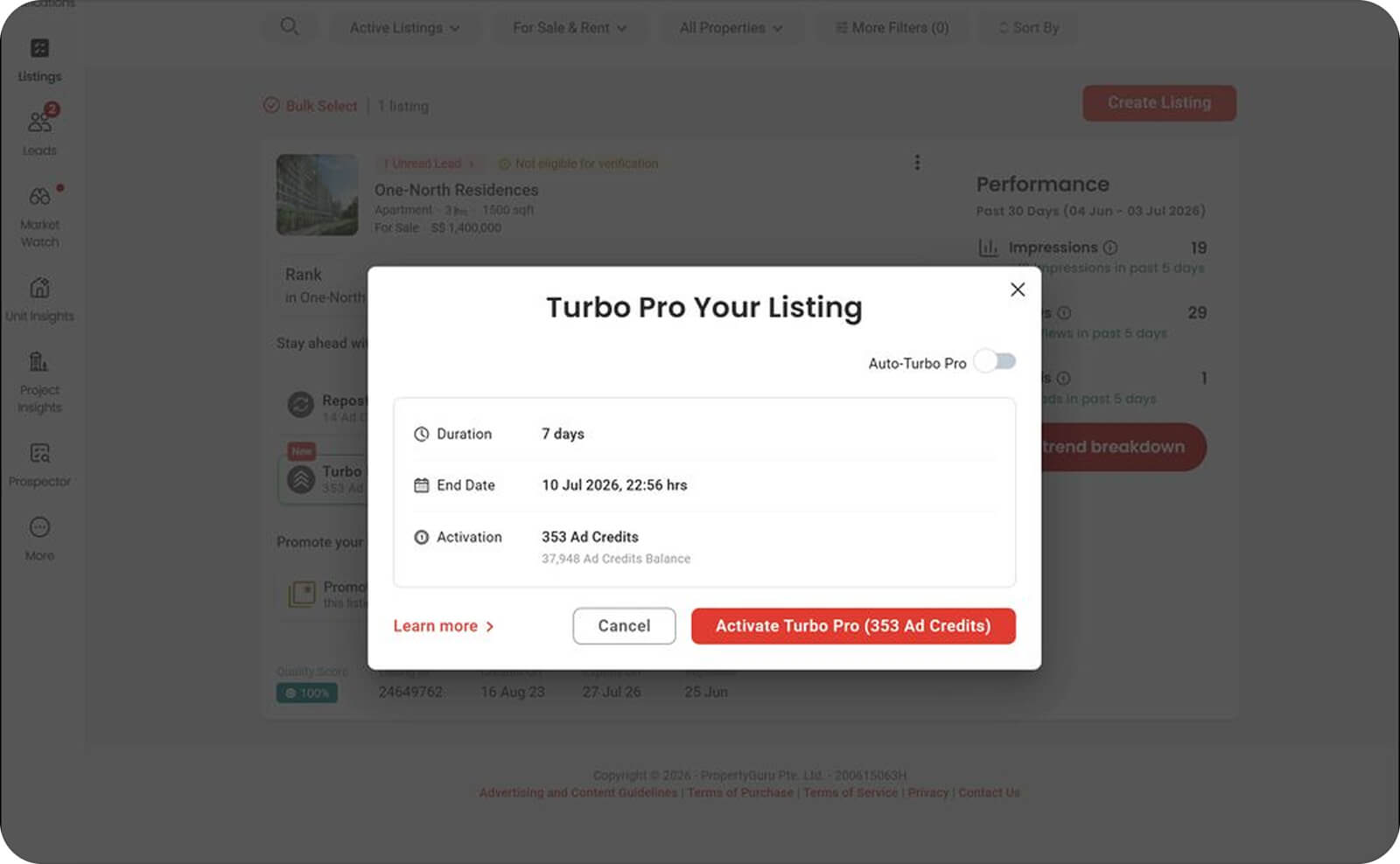Click the 37,948 Ad Credits Balance text
The height and width of the screenshot is (864, 1400).
click(616, 559)
